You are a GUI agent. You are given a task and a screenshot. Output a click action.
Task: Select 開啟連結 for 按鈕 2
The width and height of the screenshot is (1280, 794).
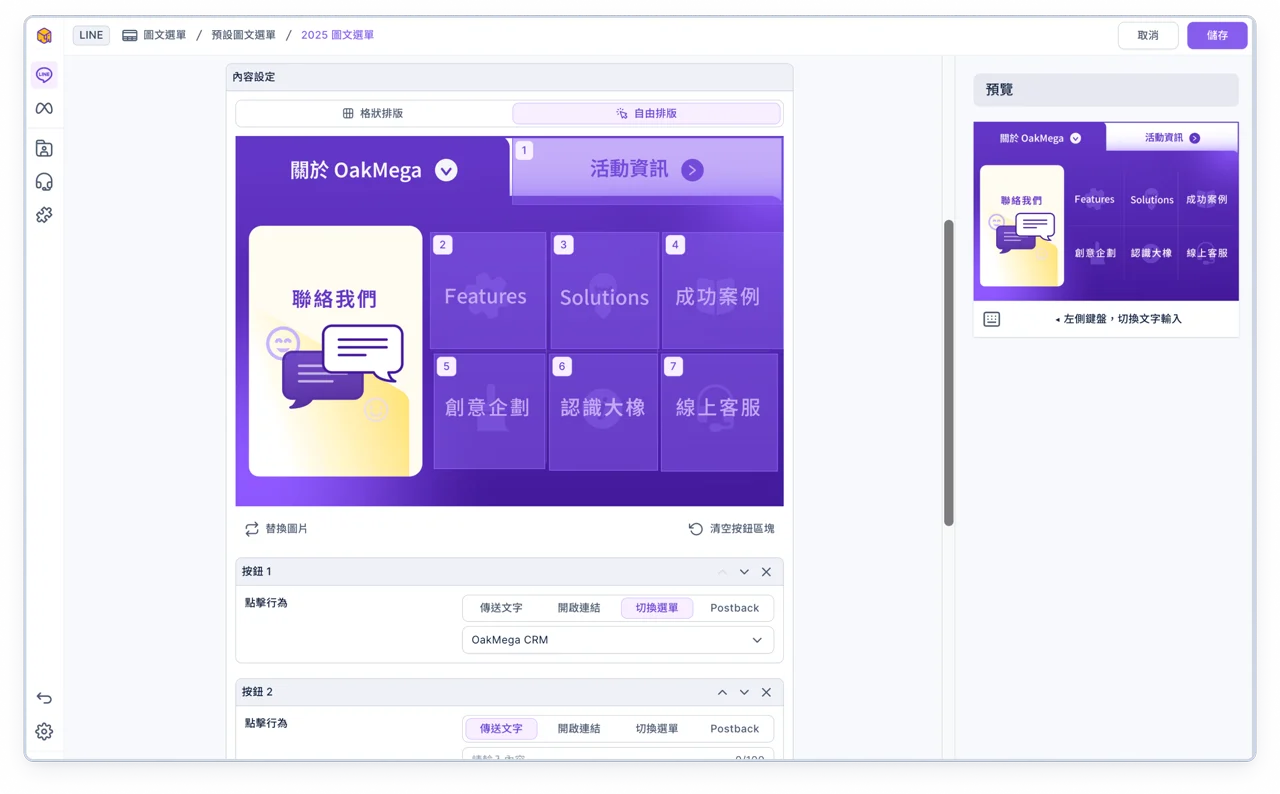click(579, 729)
